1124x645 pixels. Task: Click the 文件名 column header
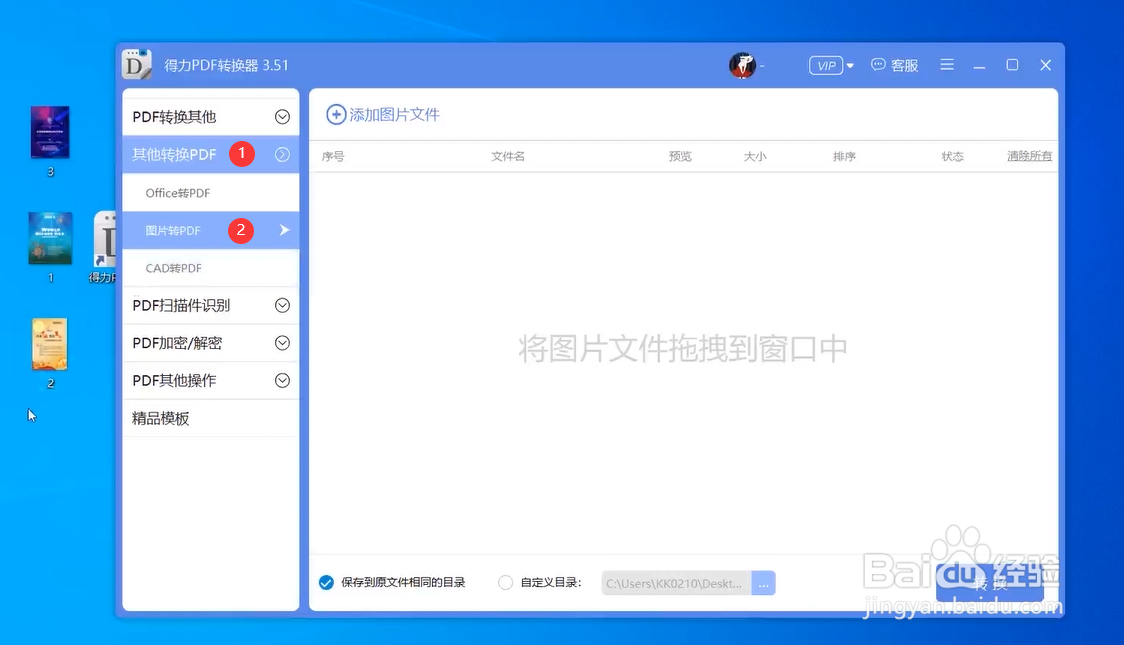pos(508,156)
